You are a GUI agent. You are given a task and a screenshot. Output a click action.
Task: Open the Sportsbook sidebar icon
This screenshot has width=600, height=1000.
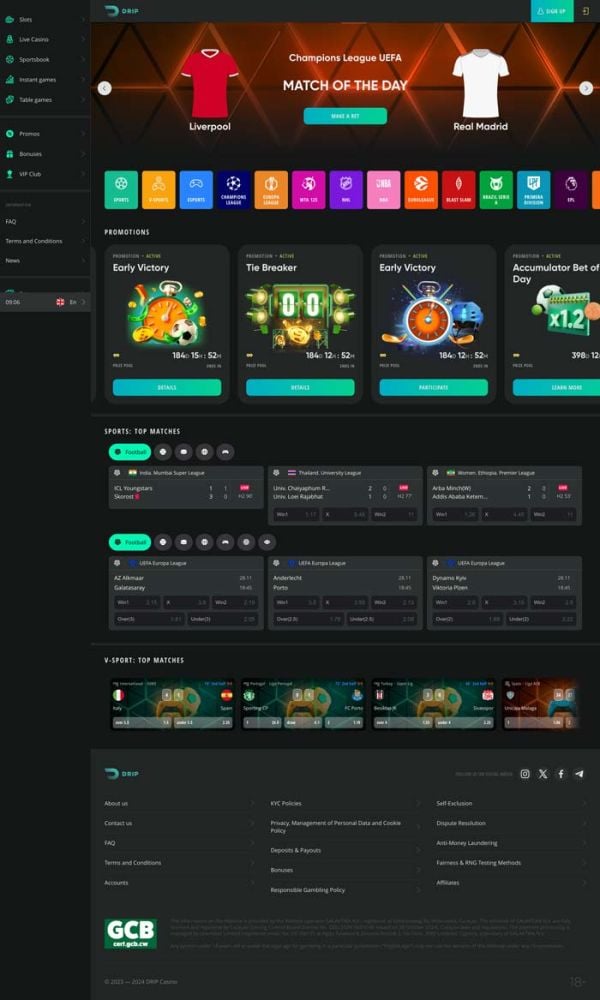[x=10, y=59]
